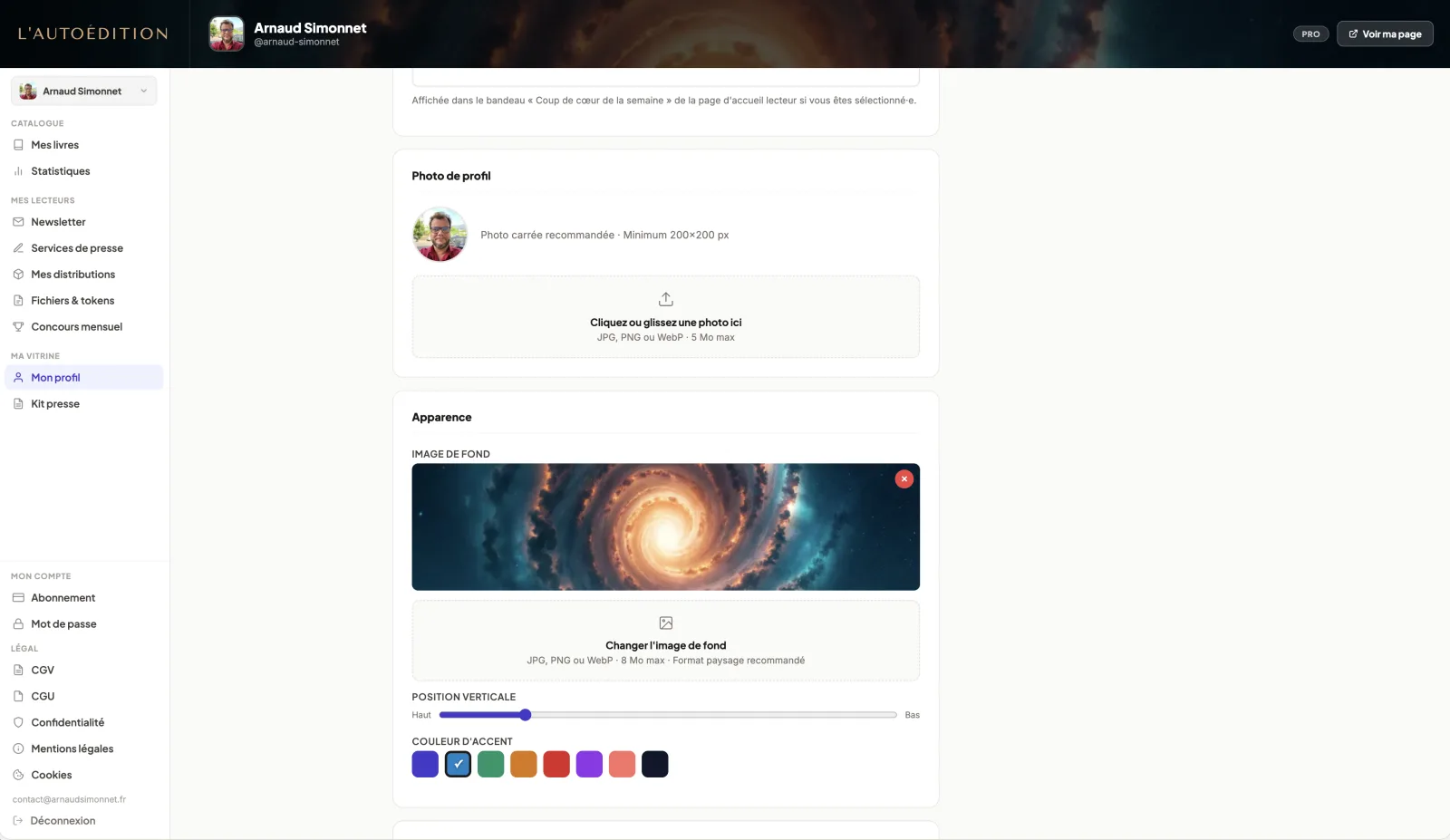Click contact@arnaudsimonnet.fr email text
This screenshot has width=1450, height=840.
(69, 799)
